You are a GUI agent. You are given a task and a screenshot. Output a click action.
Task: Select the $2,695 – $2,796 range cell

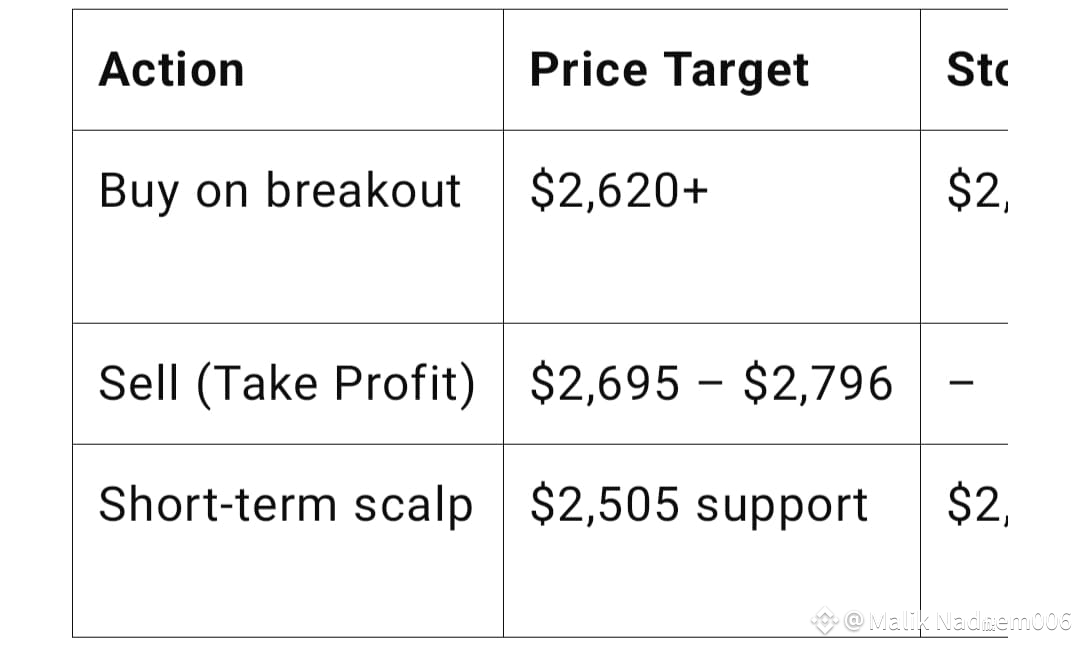pyautogui.click(x=712, y=383)
